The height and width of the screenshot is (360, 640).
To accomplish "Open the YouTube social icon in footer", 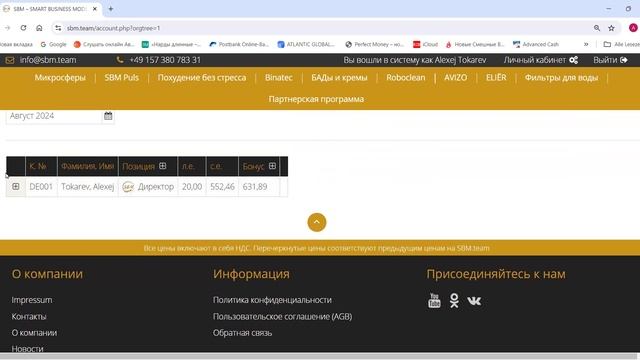I will [x=434, y=300].
